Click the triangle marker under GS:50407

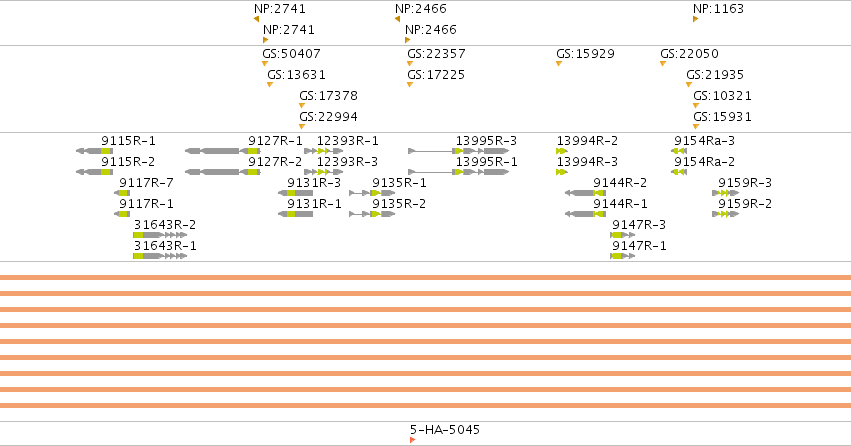tap(265, 63)
